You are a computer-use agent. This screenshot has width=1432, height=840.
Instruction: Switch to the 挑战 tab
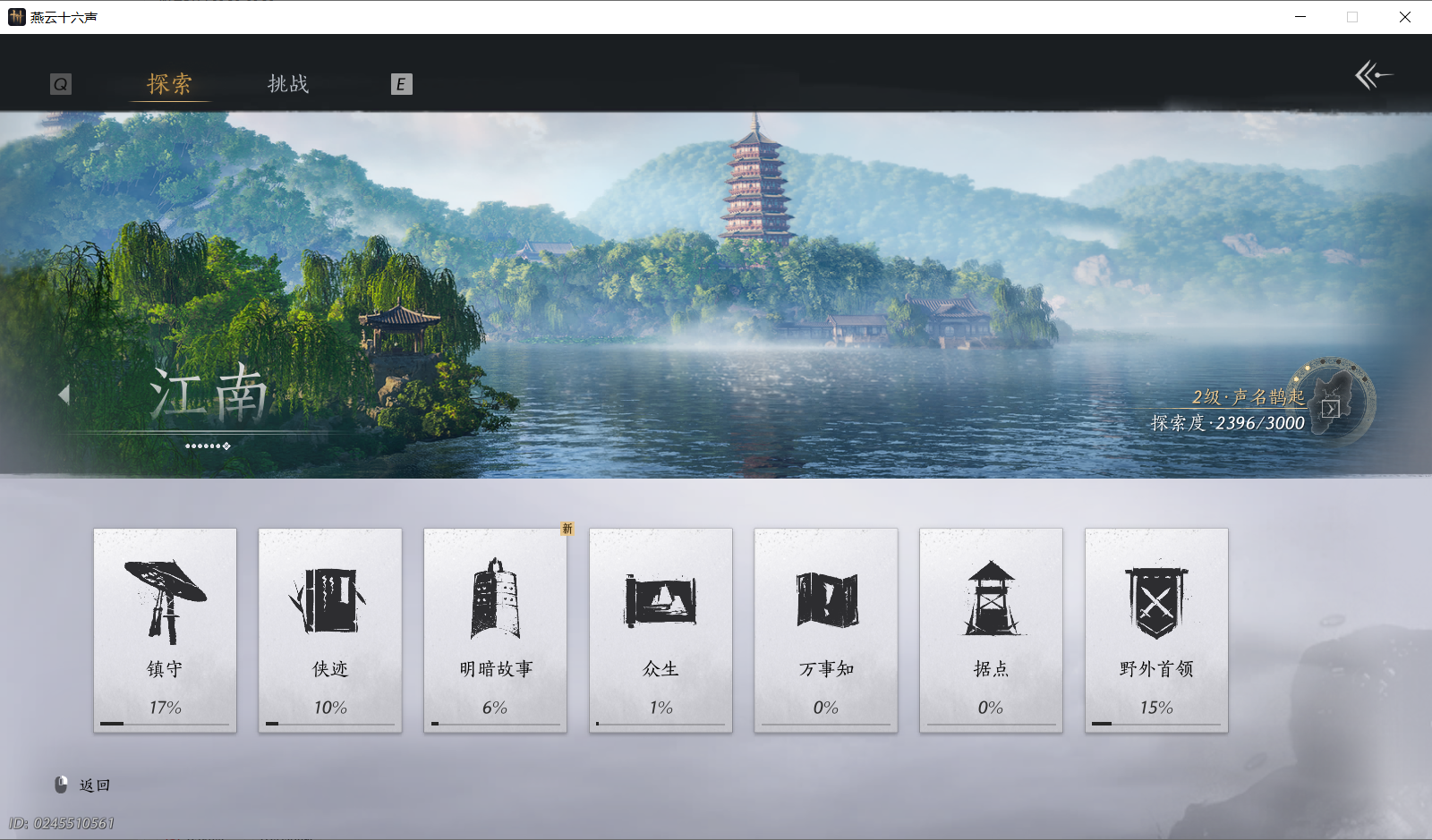pyautogui.click(x=288, y=84)
